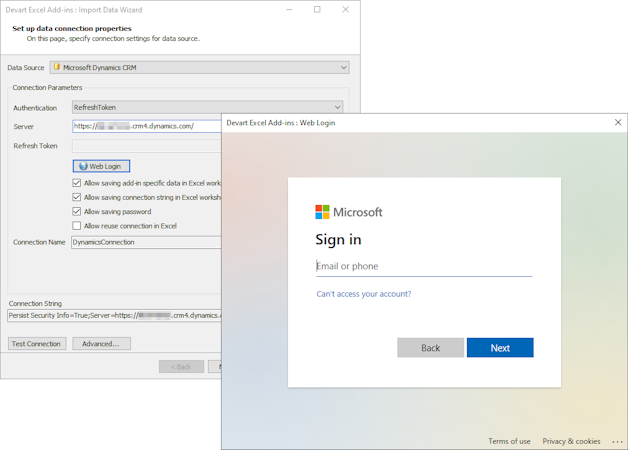Viewport: 628px width, 450px height.
Task: Click the globe icon on Web Login
Action: click(x=83, y=166)
